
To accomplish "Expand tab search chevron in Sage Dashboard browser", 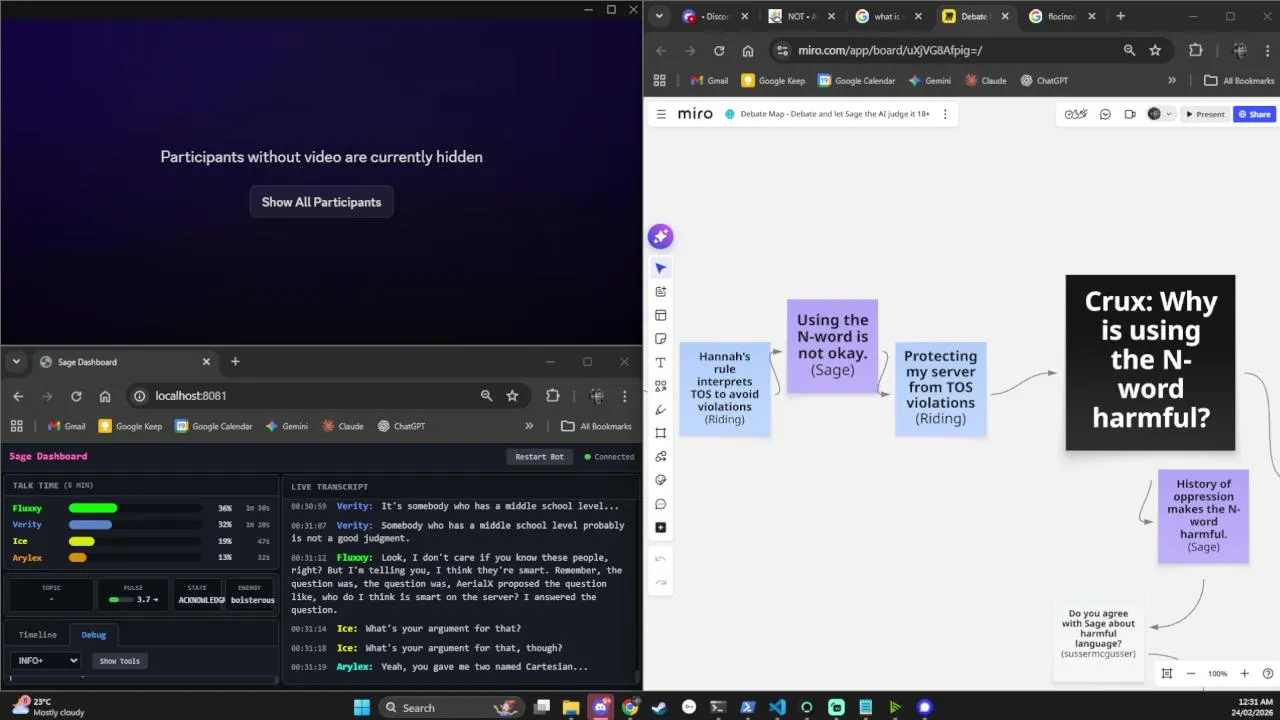I will pyautogui.click(x=16, y=362).
